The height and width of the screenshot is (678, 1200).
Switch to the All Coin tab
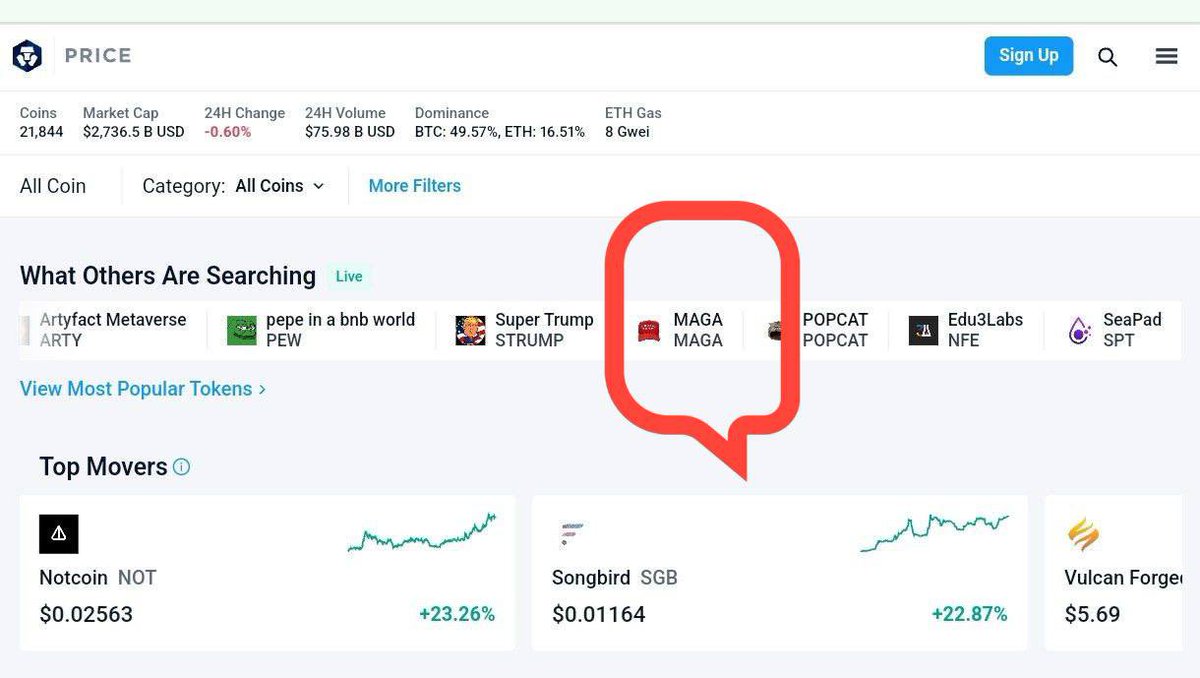tap(52, 186)
